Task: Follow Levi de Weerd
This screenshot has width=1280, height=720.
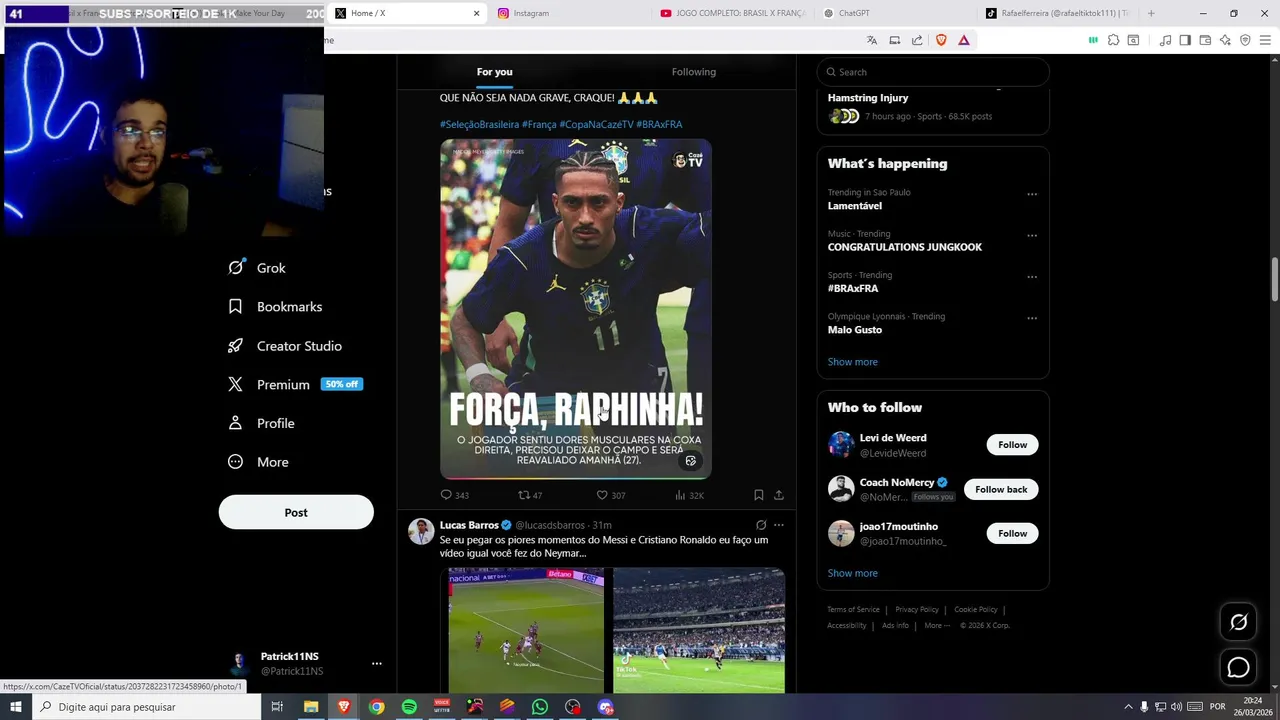Action: click(1012, 445)
